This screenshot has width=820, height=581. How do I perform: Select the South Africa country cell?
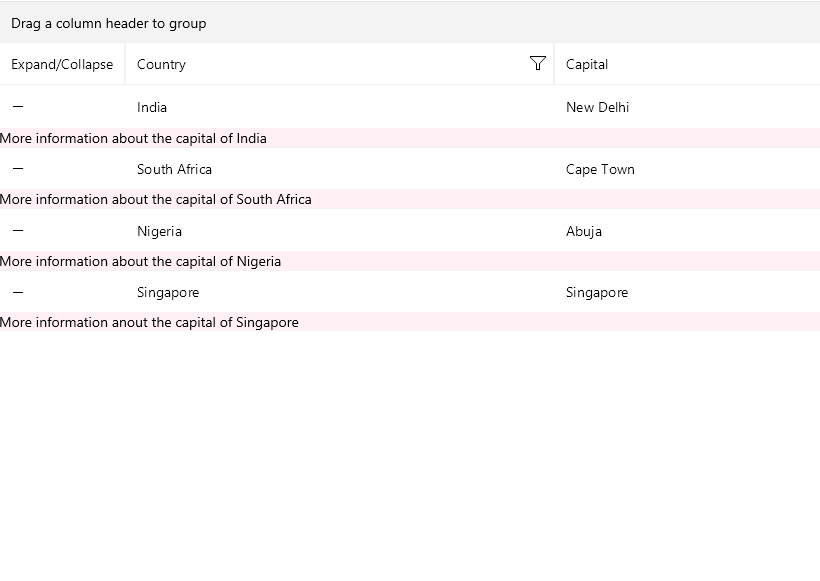point(174,169)
